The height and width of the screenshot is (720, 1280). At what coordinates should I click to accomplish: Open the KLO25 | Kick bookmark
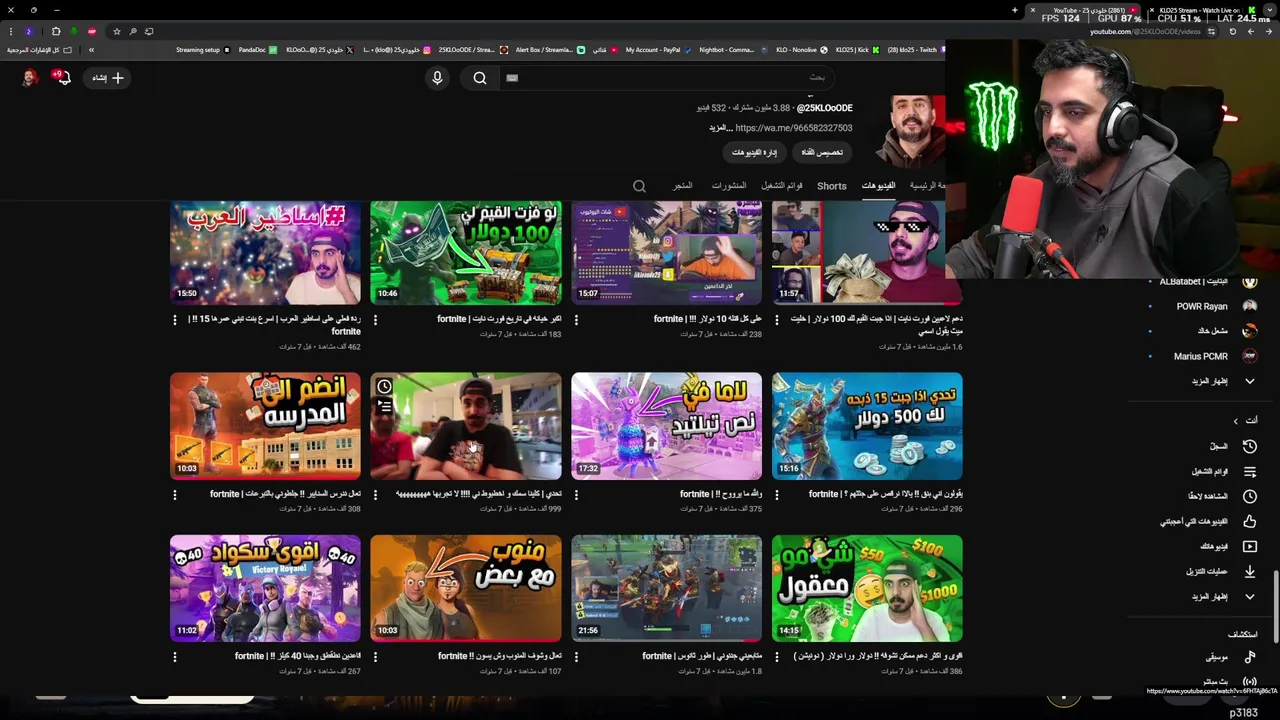coord(857,50)
